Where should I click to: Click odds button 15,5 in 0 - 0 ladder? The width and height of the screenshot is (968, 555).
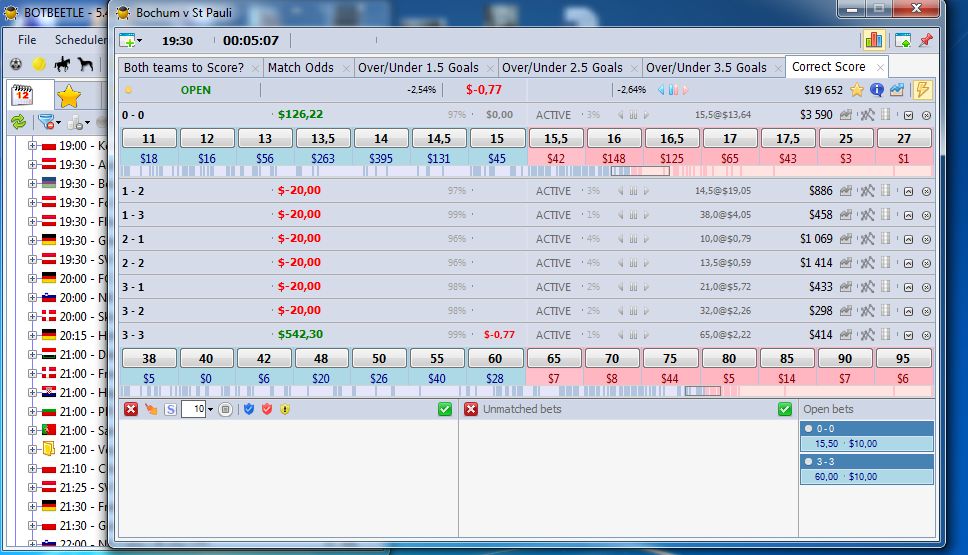(556, 138)
